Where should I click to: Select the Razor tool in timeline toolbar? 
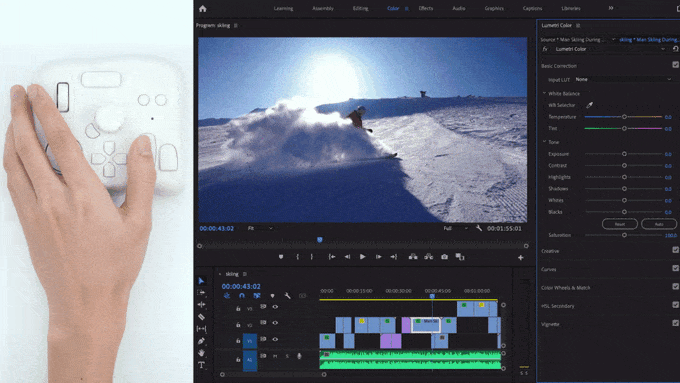click(x=201, y=317)
